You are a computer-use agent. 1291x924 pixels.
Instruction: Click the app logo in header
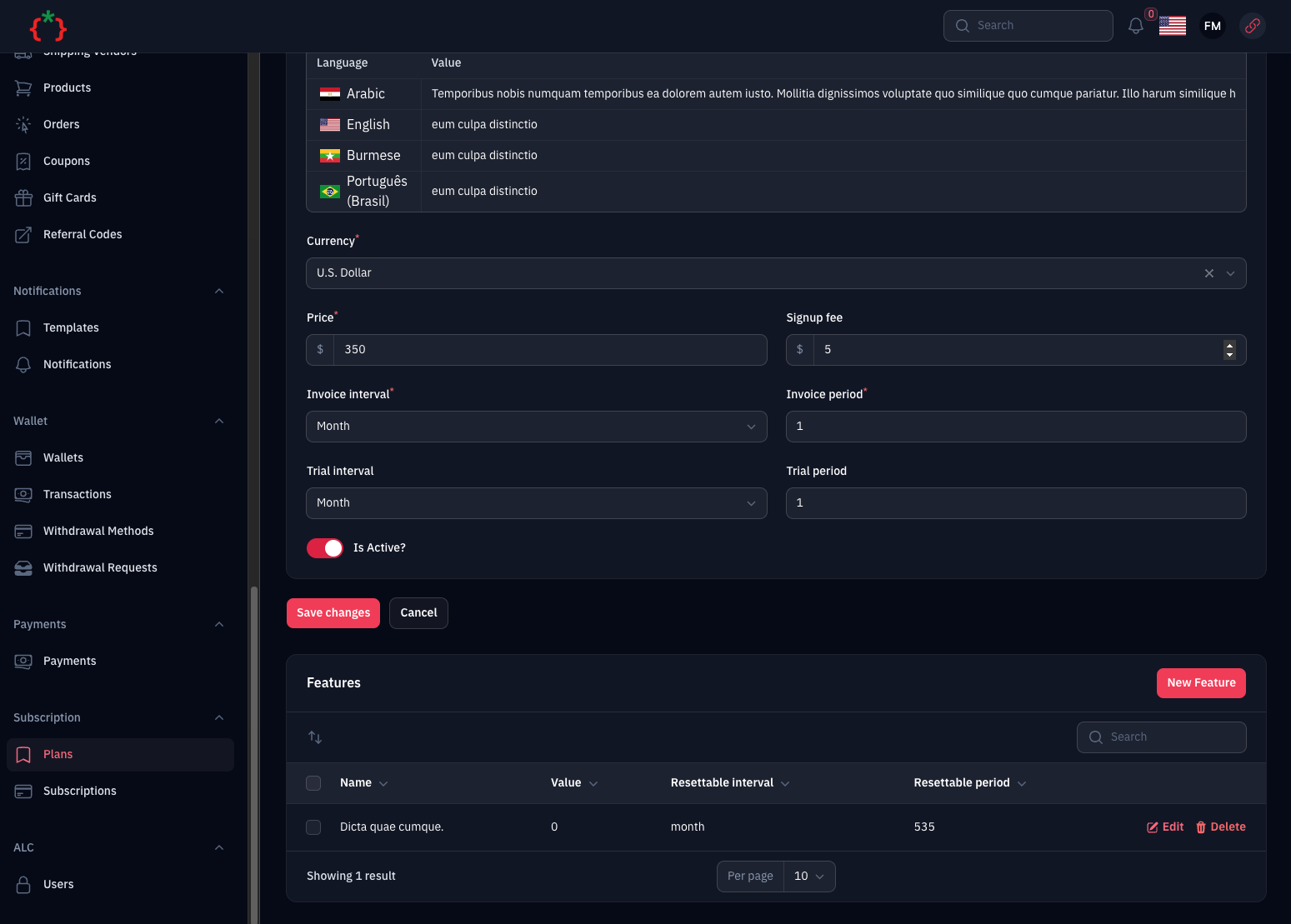coord(48,26)
